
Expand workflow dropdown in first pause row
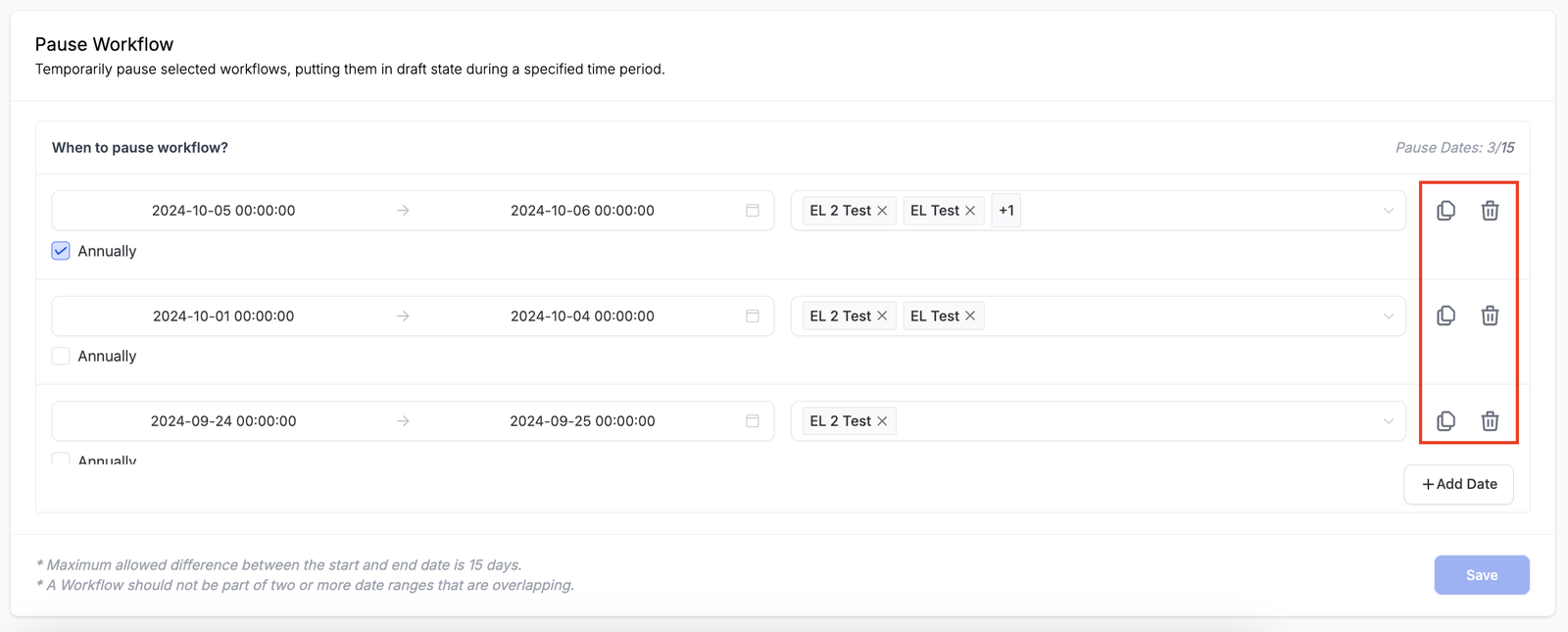pyautogui.click(x=1388, y=211)
